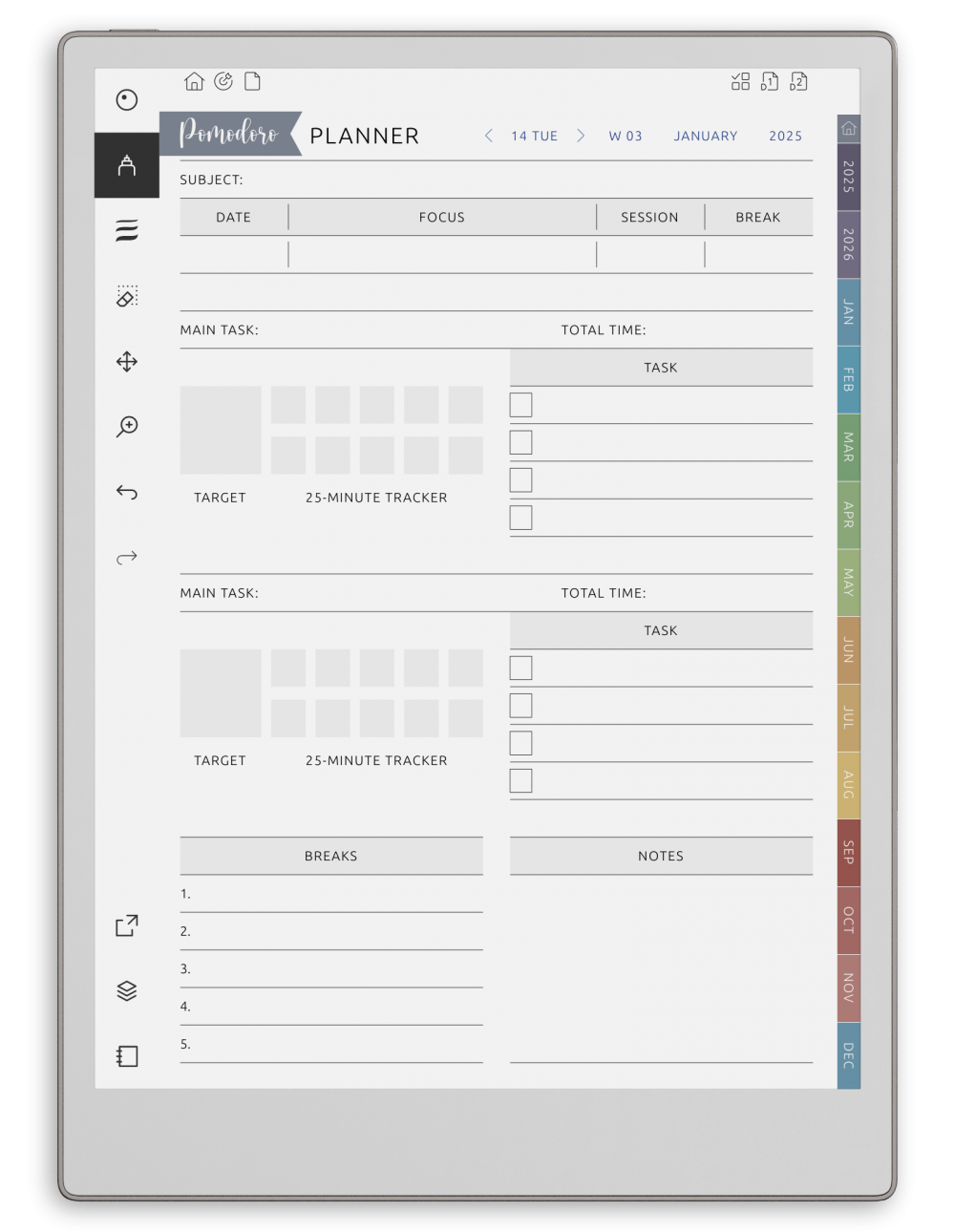This screenshot has height=1232, width=955.
Task: Jump to the FEB month tab
Action: click(x=848, y=380)
